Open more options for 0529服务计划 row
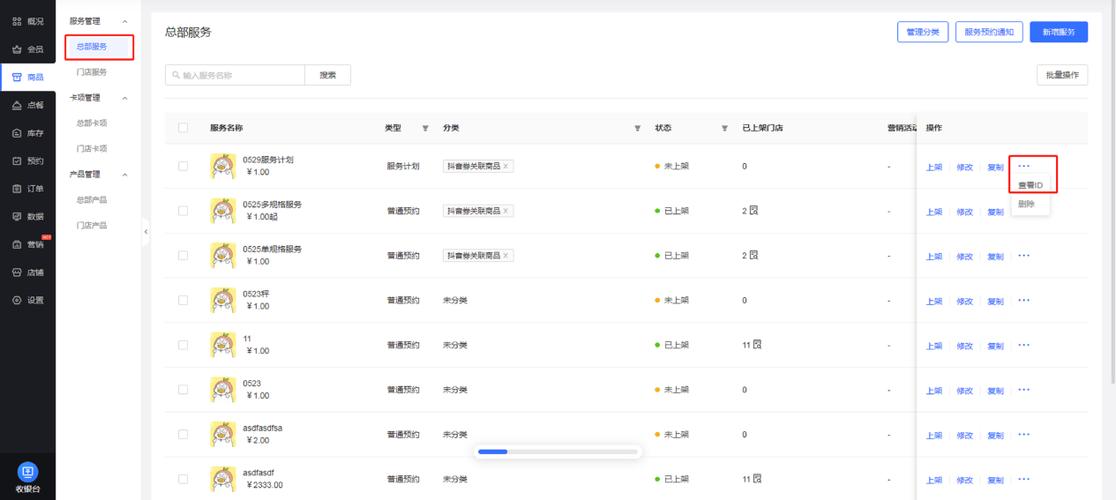This screenshot has height=500, width=1116. 1023,166
